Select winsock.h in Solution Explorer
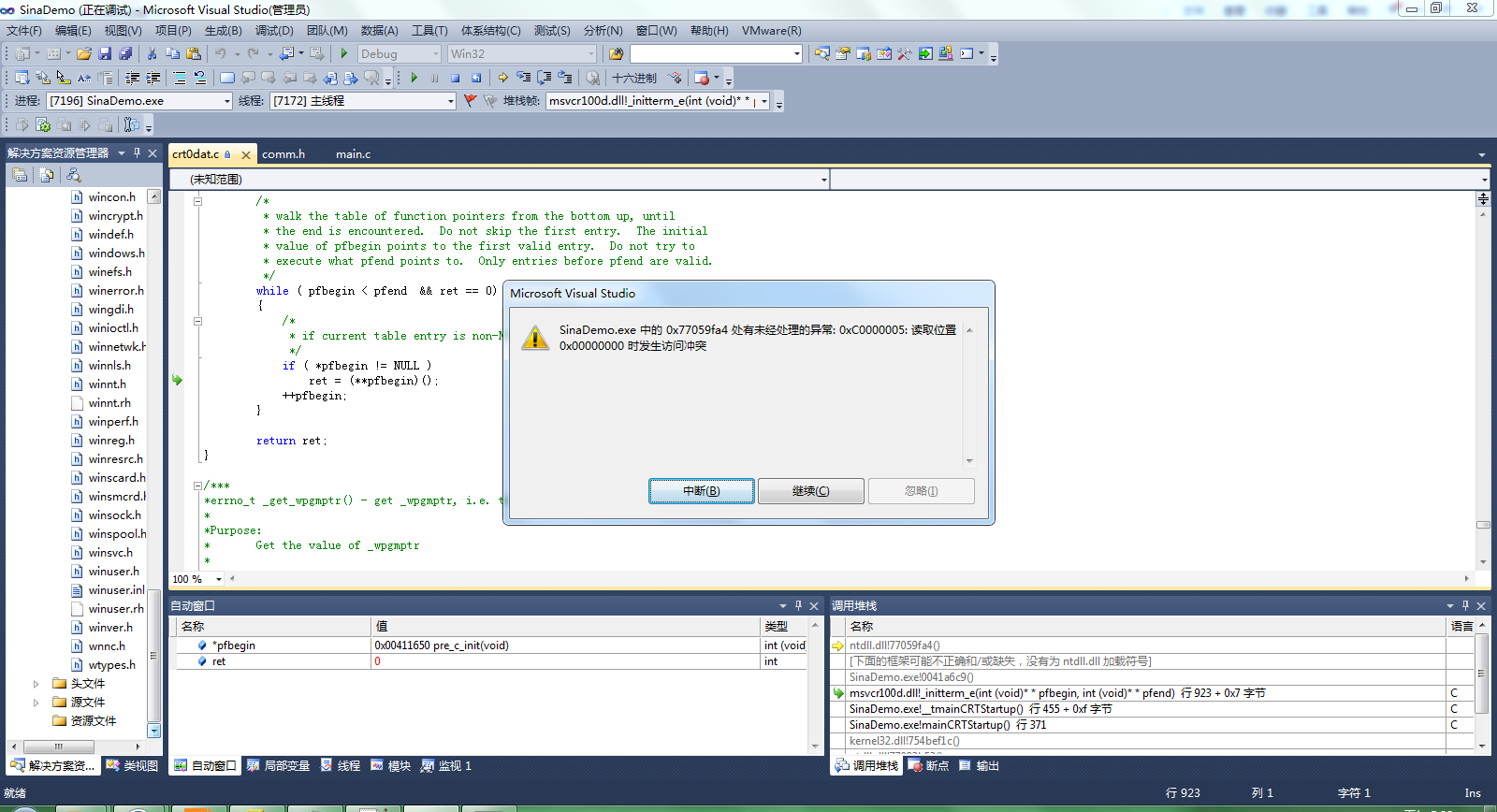1497x812 pixels. pos(114,515)
